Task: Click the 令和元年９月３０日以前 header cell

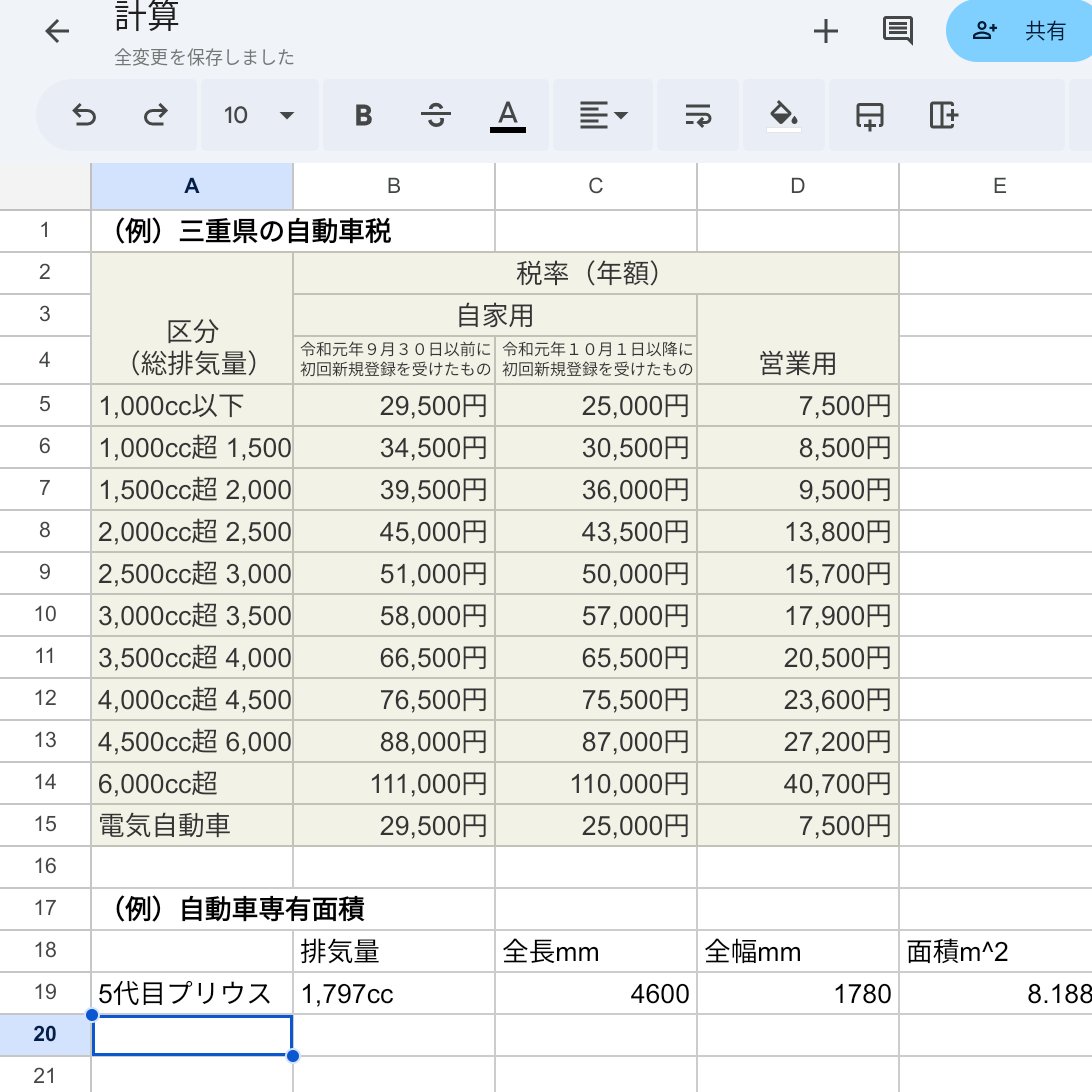Action: tap(393, 359)
